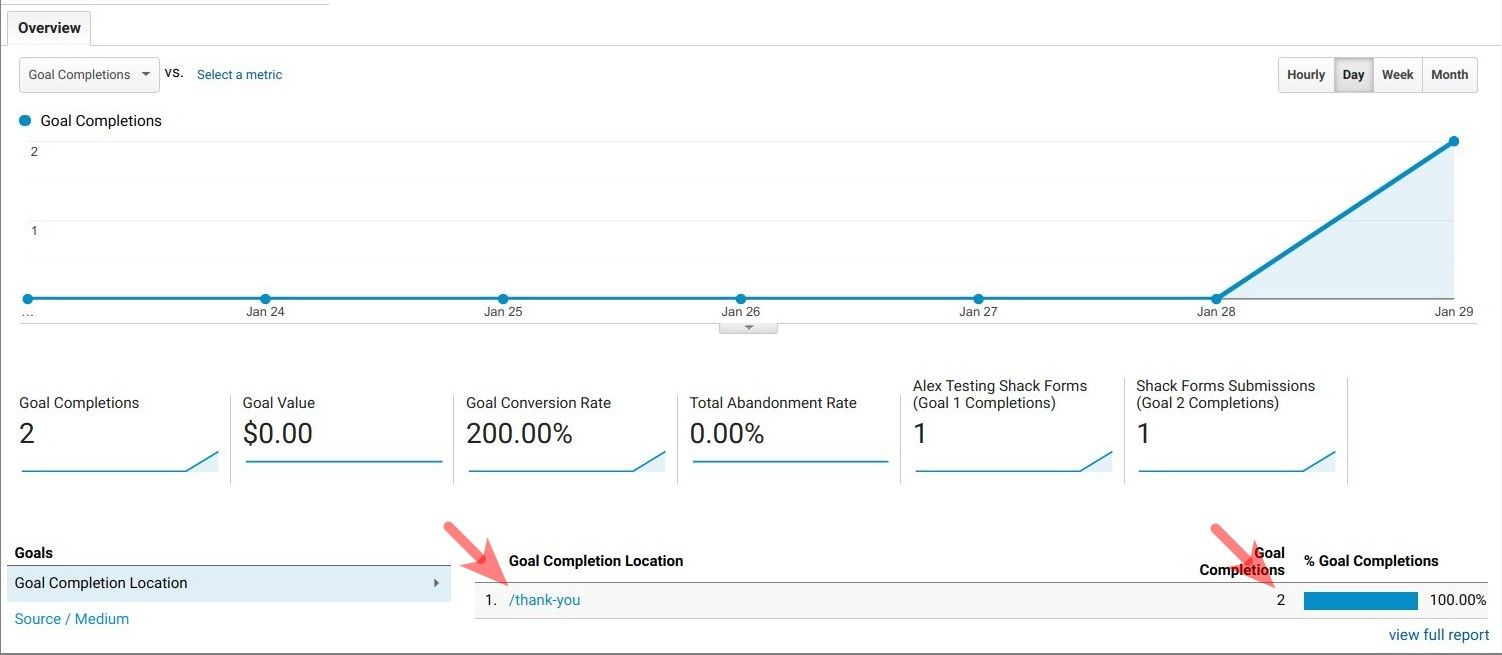Open the /thank-you goal location link
This screenshot has width=1502, height=655.
point(544,600)
